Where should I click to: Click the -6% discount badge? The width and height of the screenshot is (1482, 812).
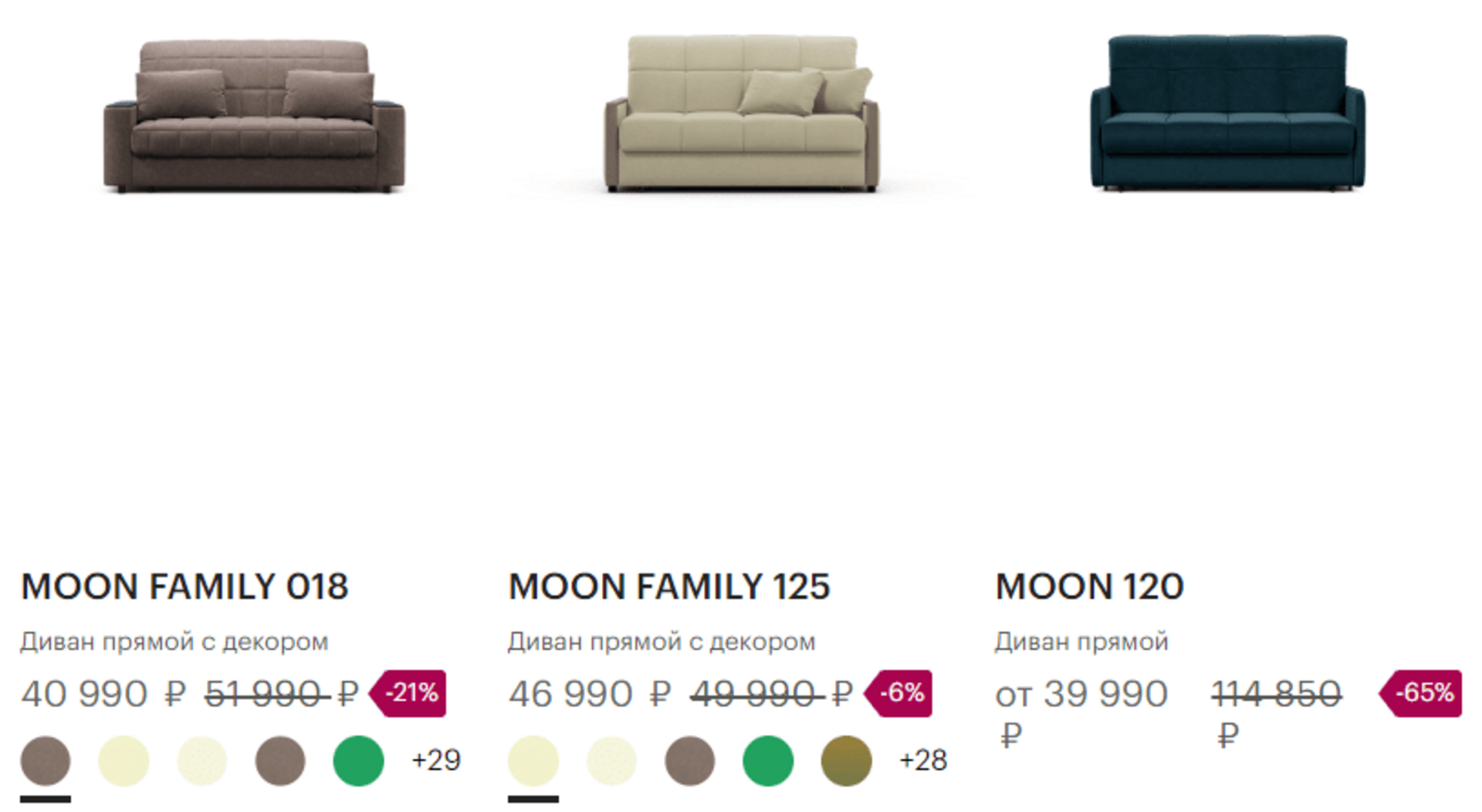click(x=900, y=693)
